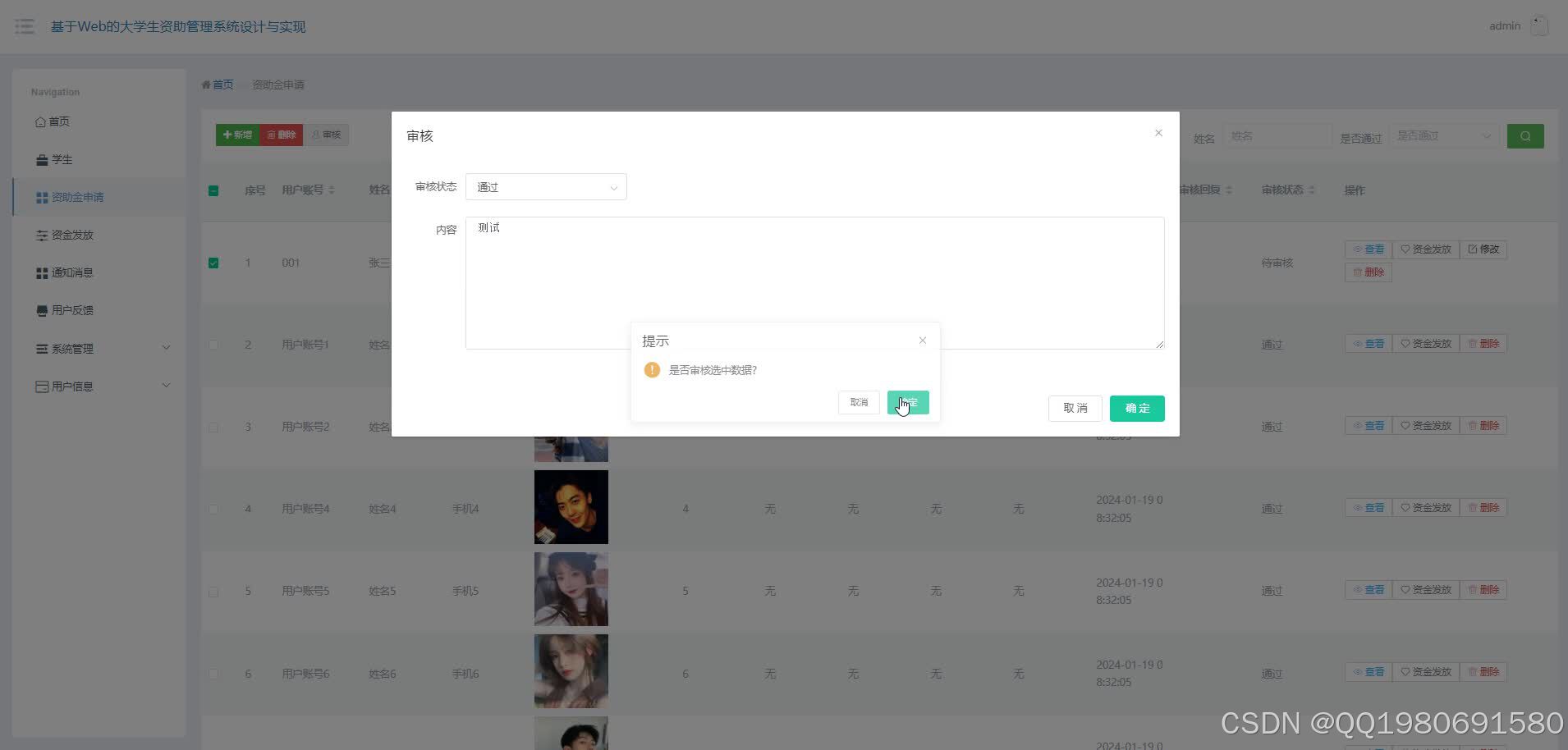Sort by the 审核回复 column arrows
Screen dimensions: 1568x750
click(1229, 190)
